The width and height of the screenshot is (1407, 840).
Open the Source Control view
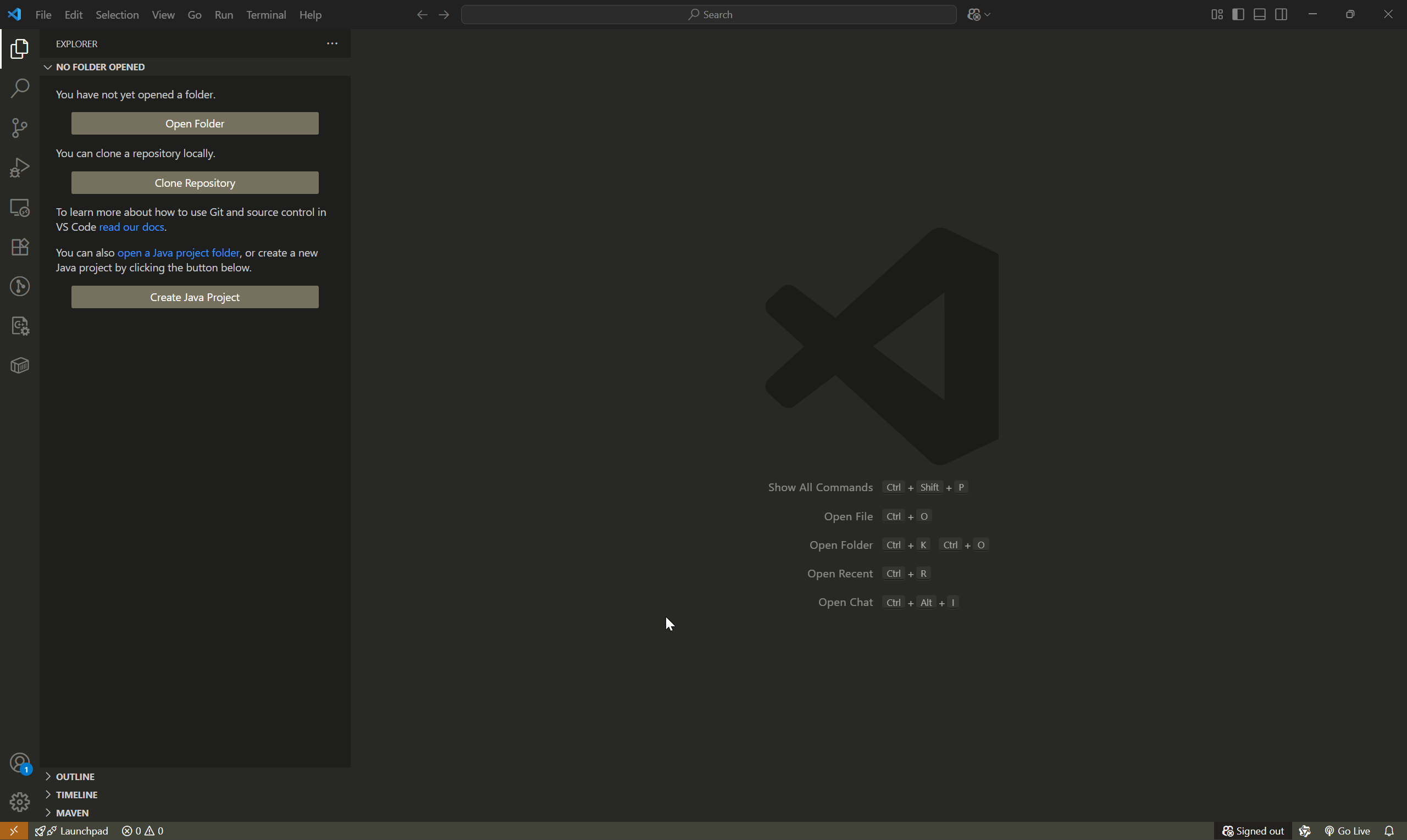point(20,128)
